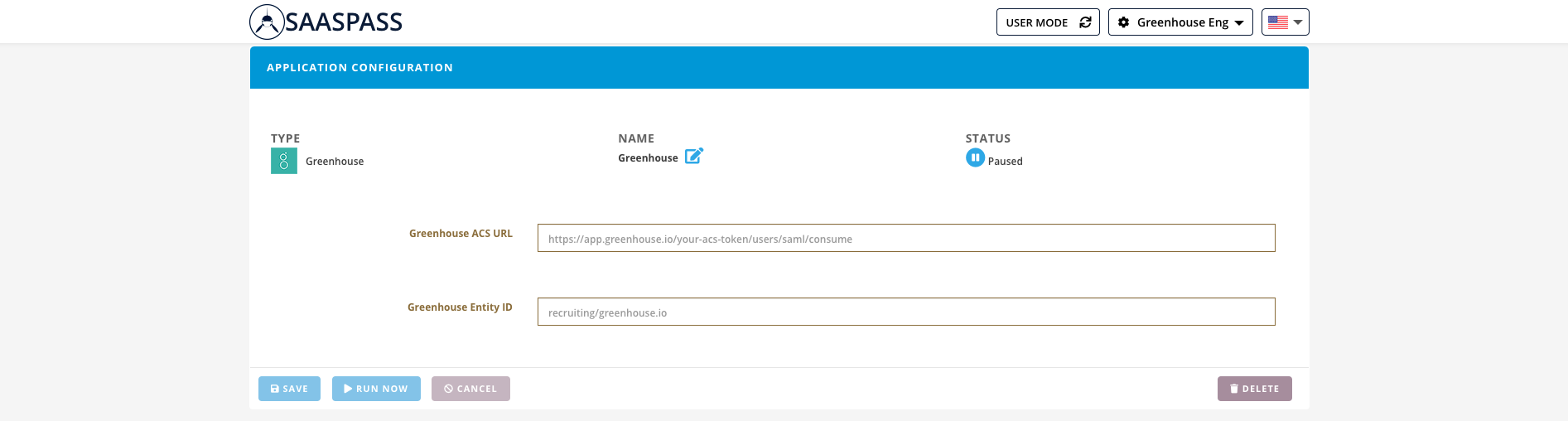Click the gear icon next to Greenhouse Eng

pyautogui.click(x=1123, y=22)
